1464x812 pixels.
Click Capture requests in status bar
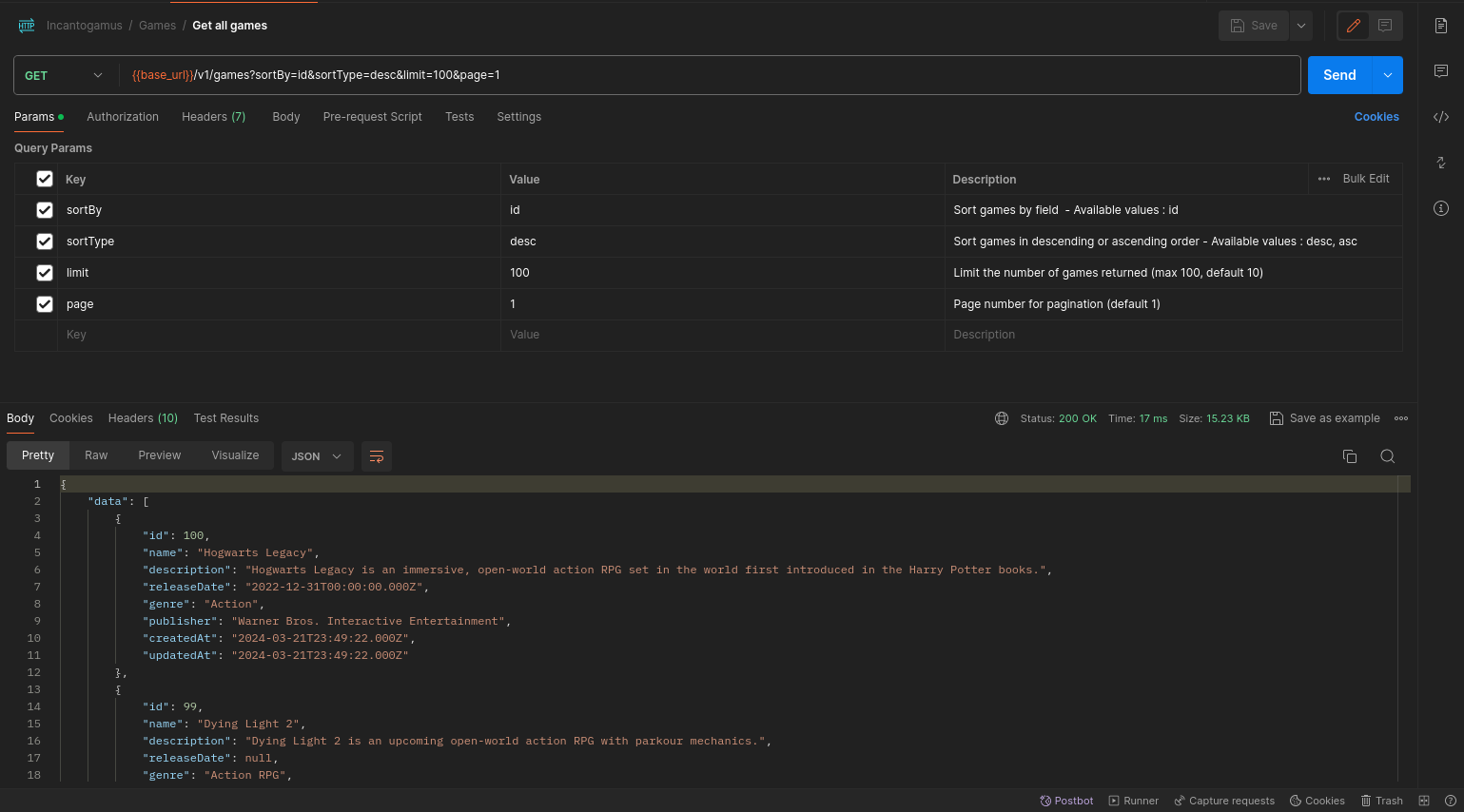click(1224, 801)
